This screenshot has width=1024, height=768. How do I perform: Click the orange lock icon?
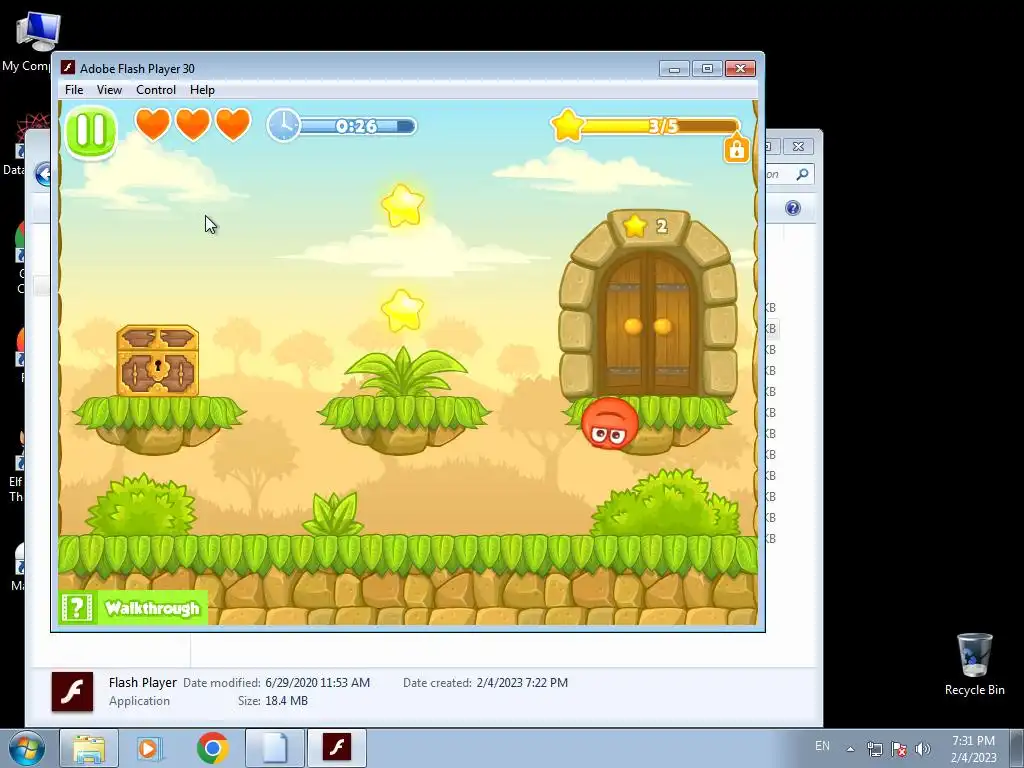pyautogui.click(x=736, y=149)
